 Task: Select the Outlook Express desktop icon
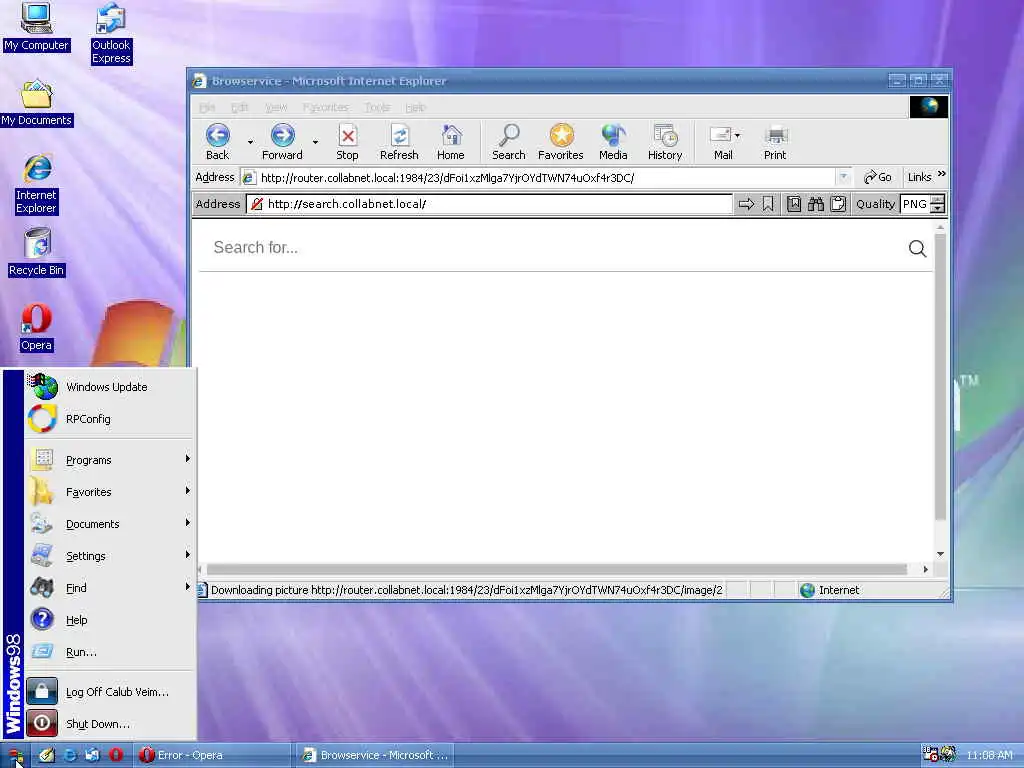(111, 34)
